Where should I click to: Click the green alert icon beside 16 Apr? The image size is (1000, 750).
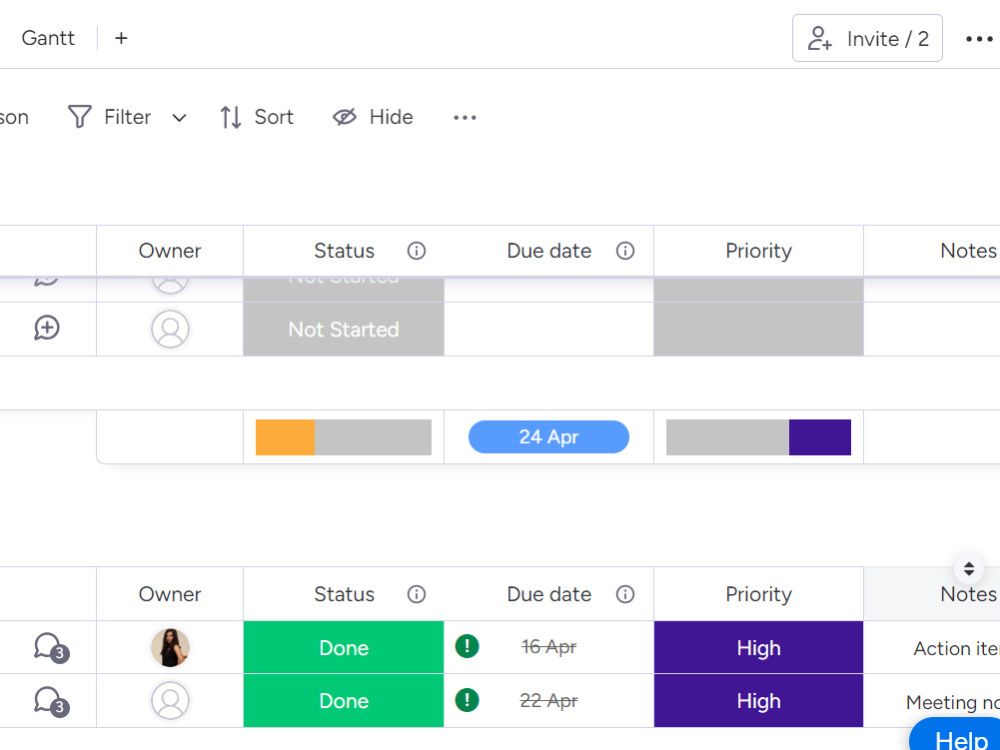pyautogui.click(x=467, y=646)
